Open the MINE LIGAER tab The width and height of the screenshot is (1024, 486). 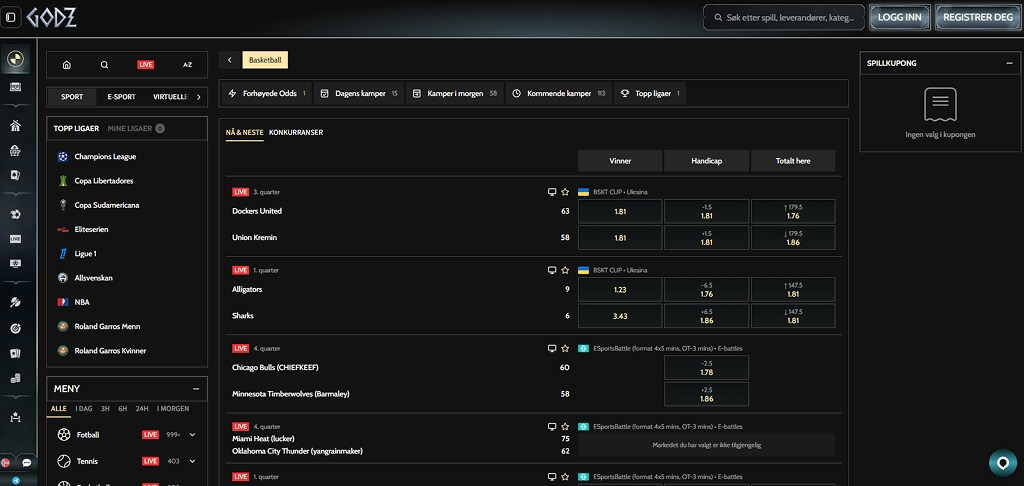point(136,129)
